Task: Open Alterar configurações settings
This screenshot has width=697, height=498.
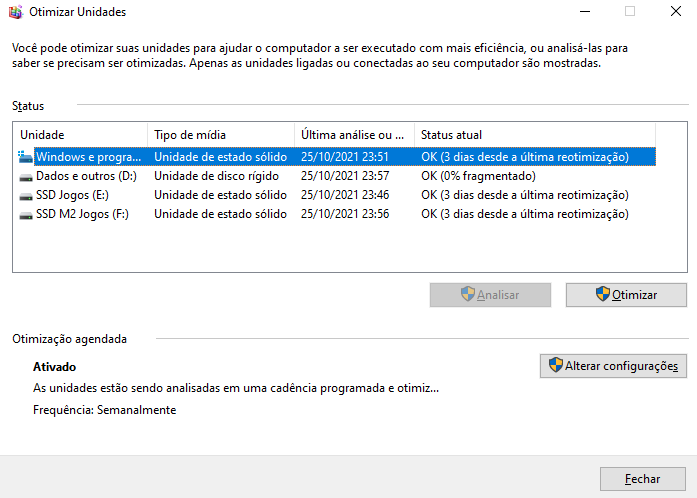Action: pos(613,366)
